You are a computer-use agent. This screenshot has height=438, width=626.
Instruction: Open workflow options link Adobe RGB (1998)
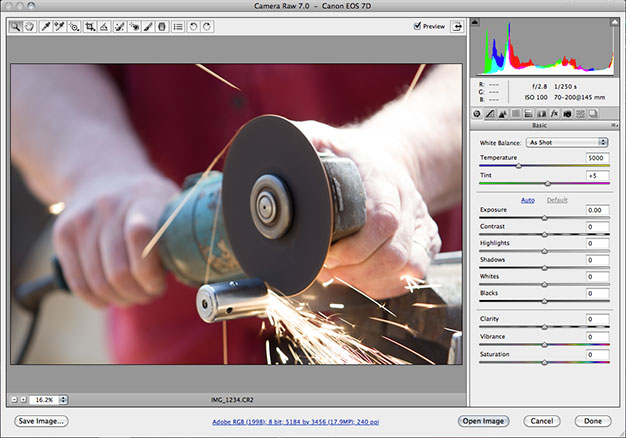coord(296,422)
